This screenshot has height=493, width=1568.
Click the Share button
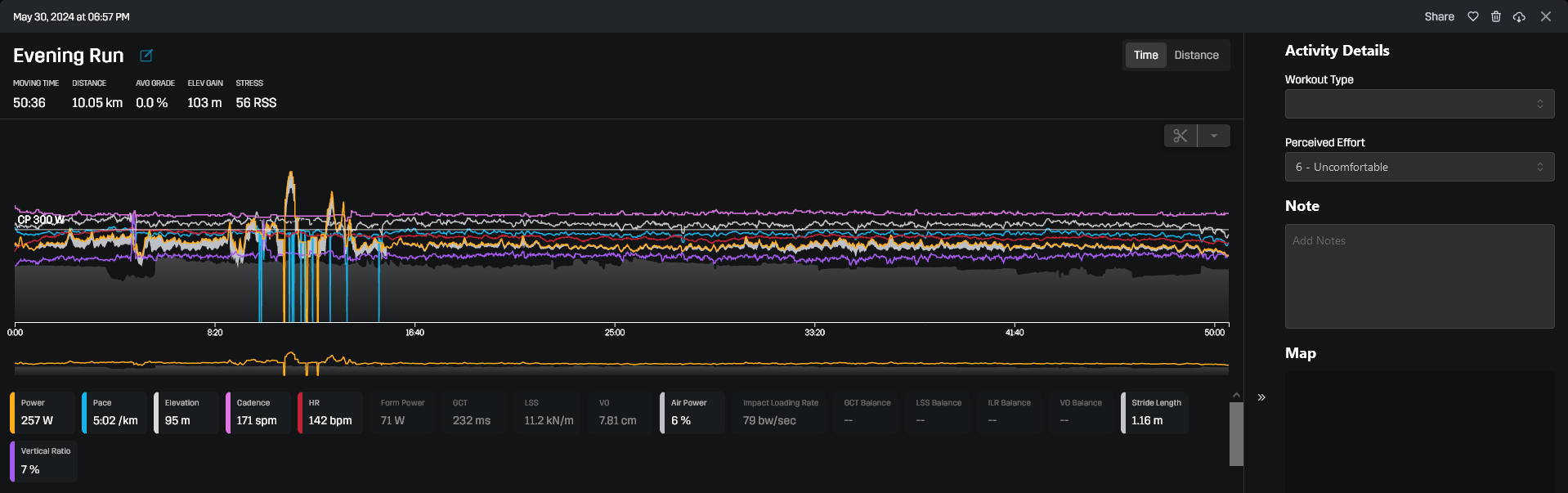pos(1439,16)
